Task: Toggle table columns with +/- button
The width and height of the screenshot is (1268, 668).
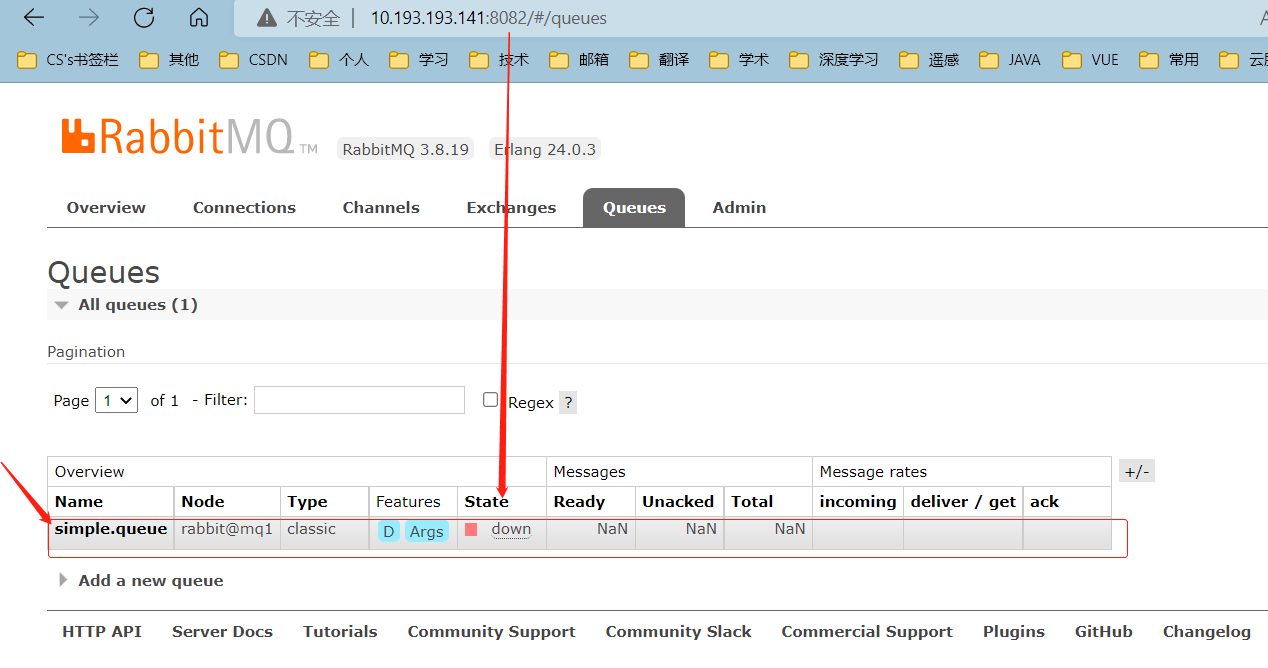Action: [x=1137, y=471]
